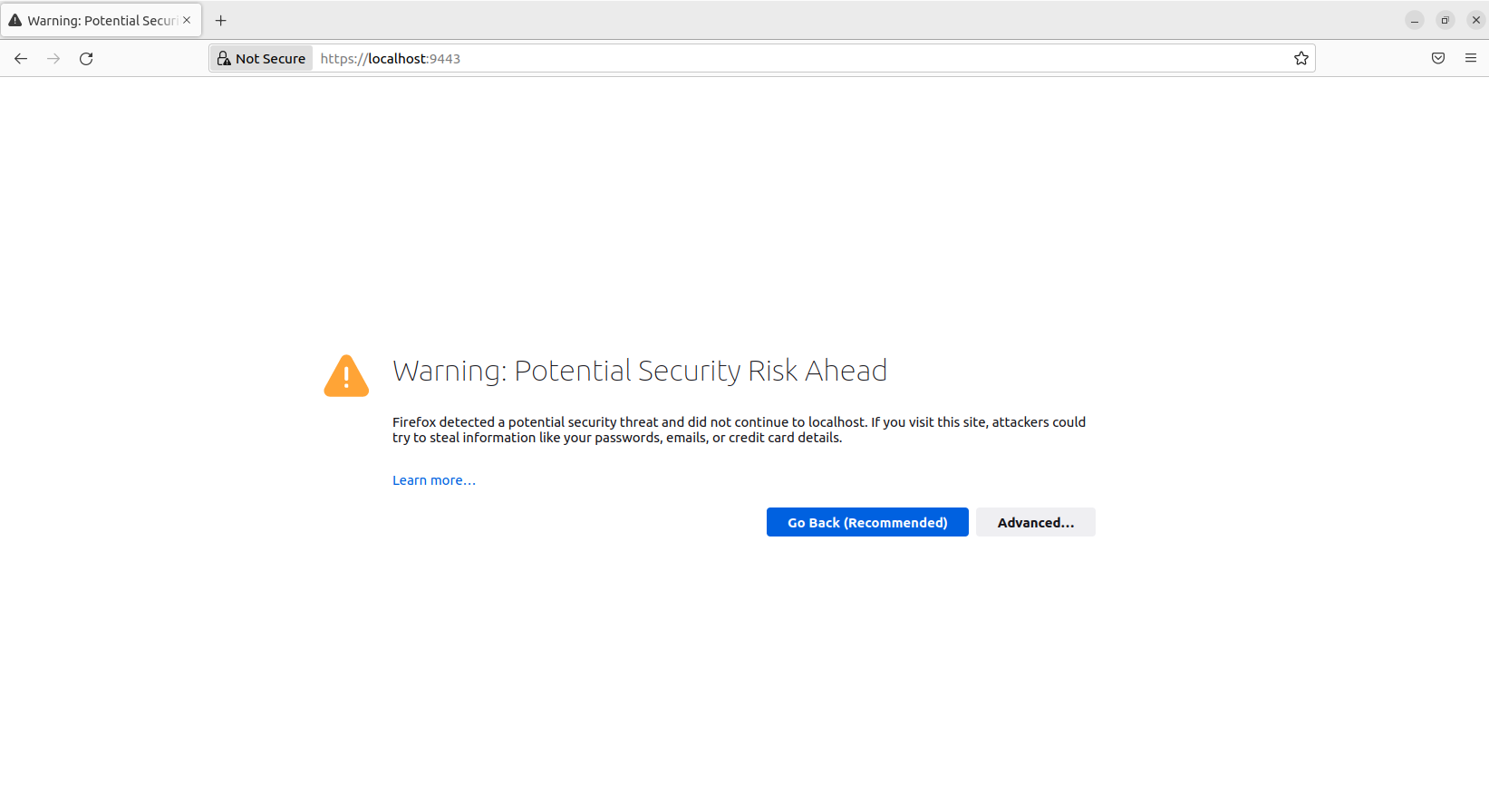
Task: Save page to Pocket
Action: pos(1438,58)
